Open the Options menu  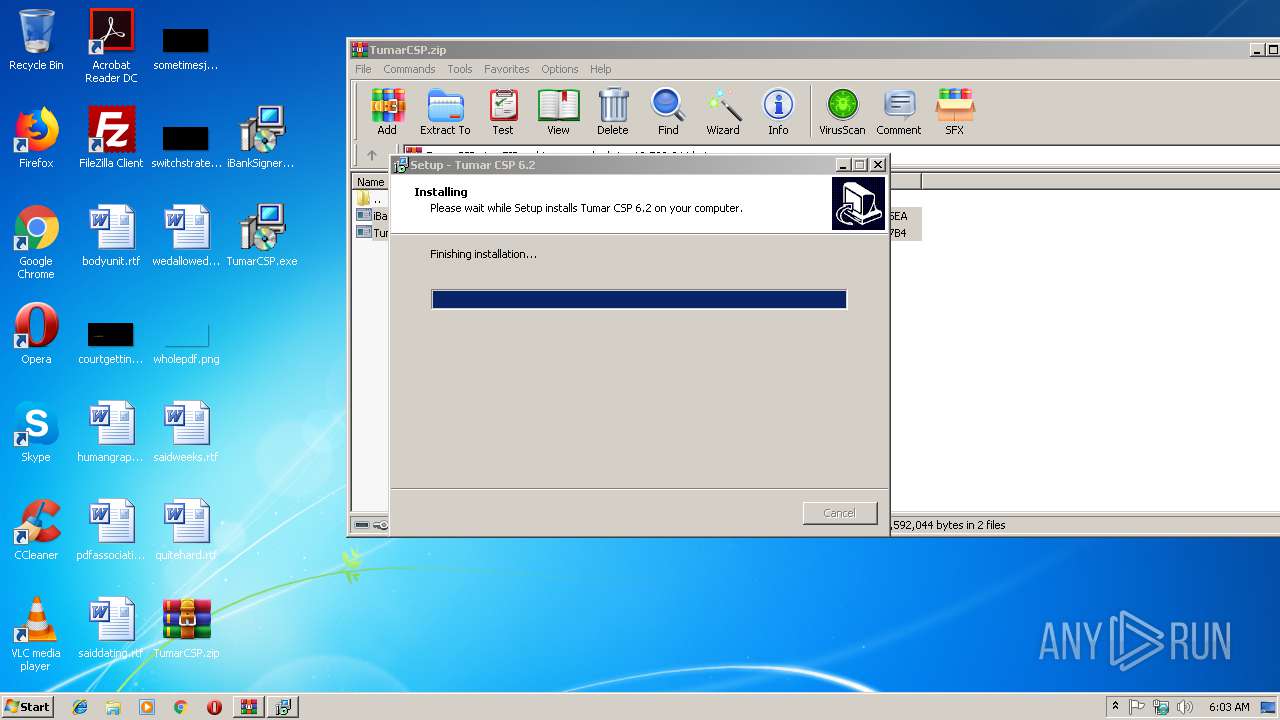coord(560,69)
